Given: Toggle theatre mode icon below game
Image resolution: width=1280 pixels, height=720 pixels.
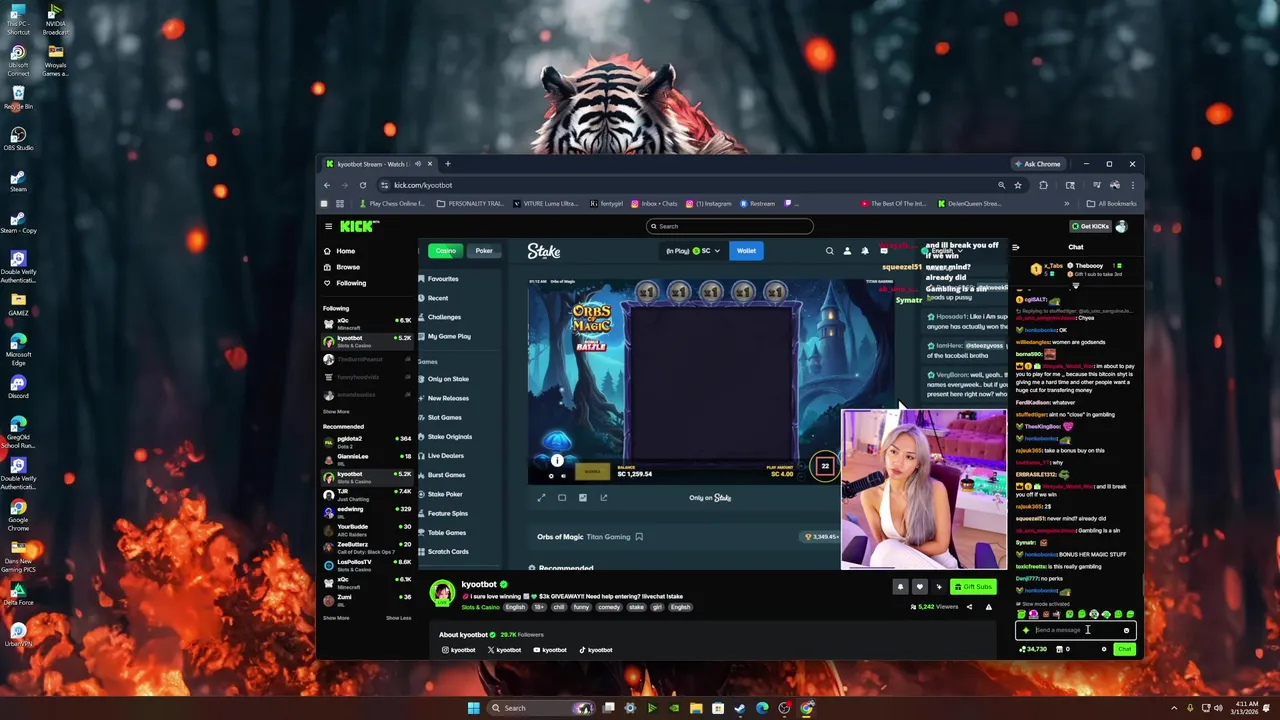Looking at the screenshot, I should tap(562, 498).
